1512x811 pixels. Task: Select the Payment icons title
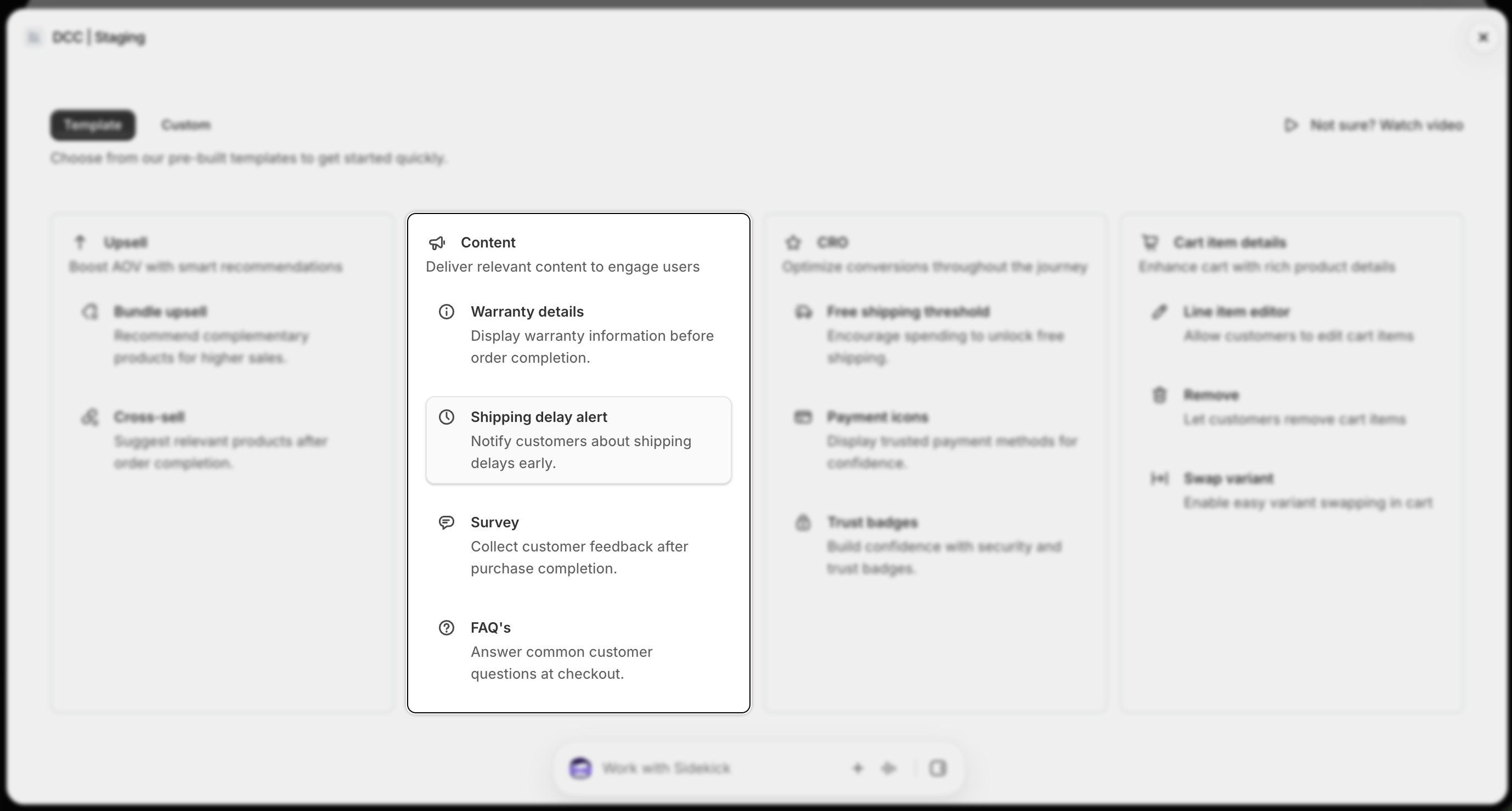coord(877,417)
